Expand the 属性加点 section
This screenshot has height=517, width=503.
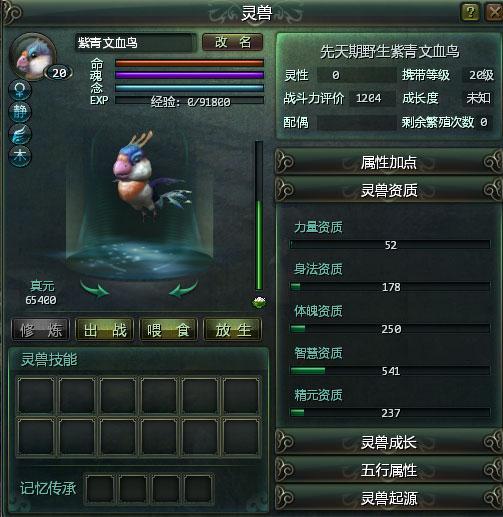tap(388, 162)
